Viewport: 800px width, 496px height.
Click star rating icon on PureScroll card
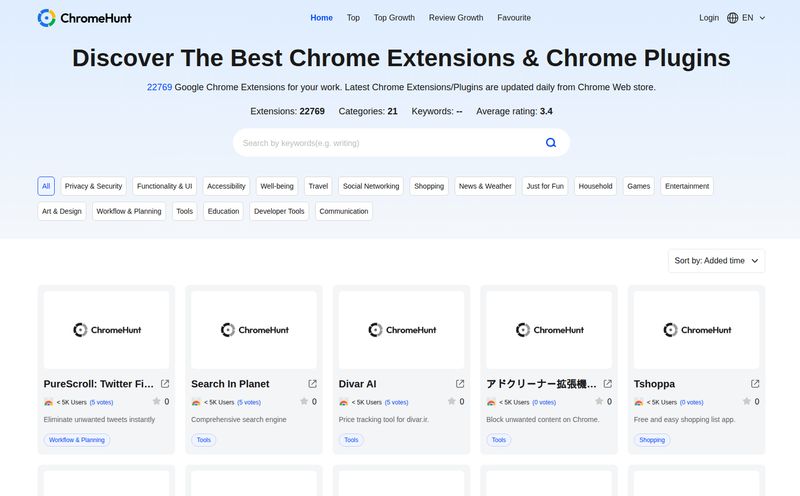click(156, 402)
